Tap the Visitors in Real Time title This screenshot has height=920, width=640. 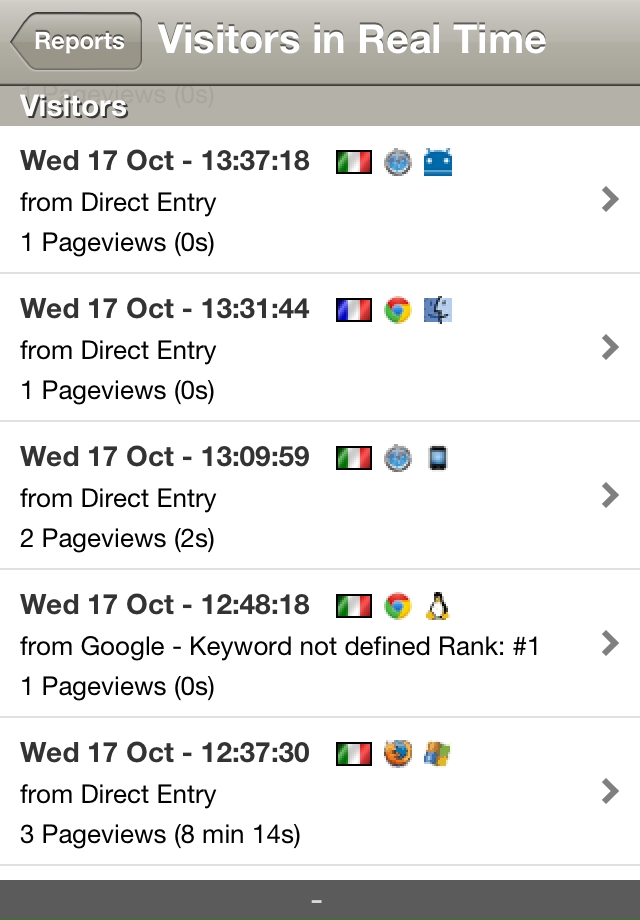(x=352, y=39)
